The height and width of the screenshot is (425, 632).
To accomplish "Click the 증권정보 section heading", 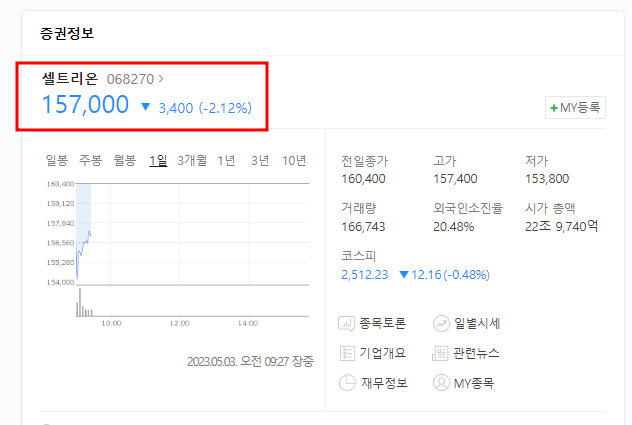I will pos(67,33).
